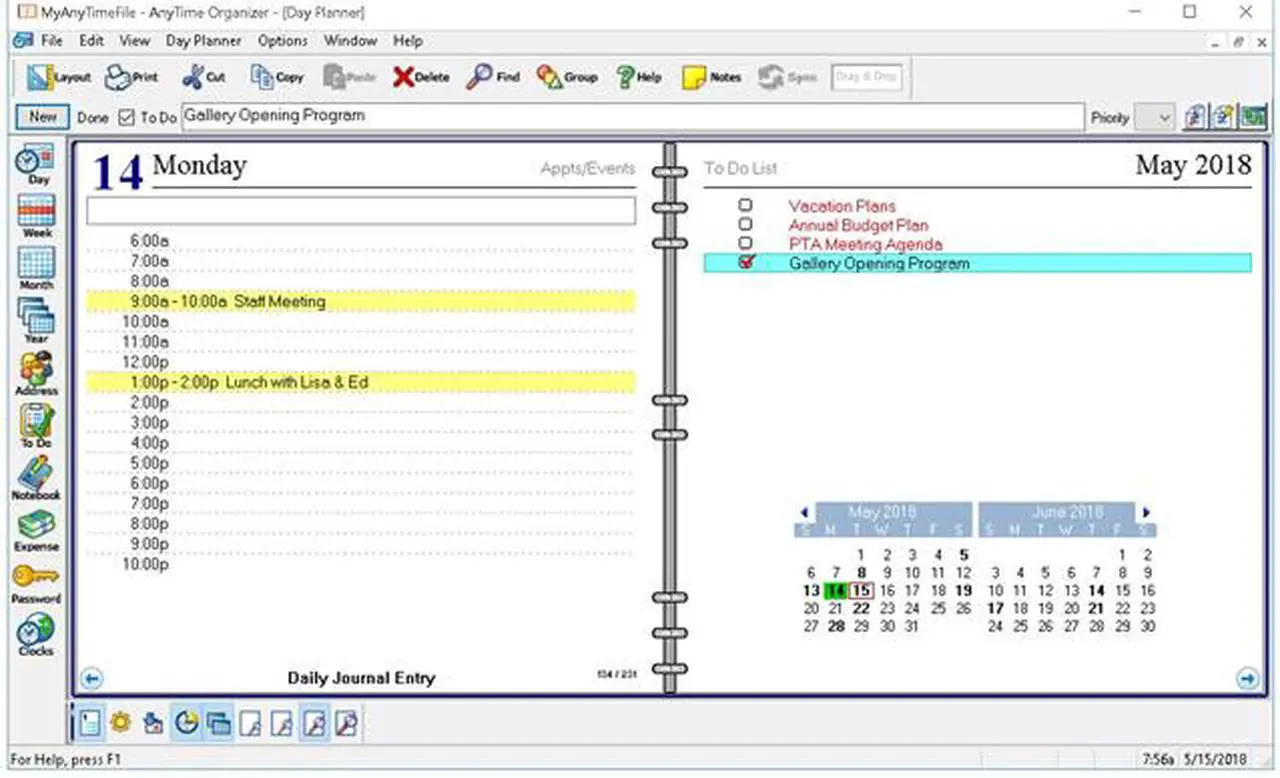Screen dimensions: 1280x778
Task: Select May 31 in mini calendar
Action: [x=911, y=626]
